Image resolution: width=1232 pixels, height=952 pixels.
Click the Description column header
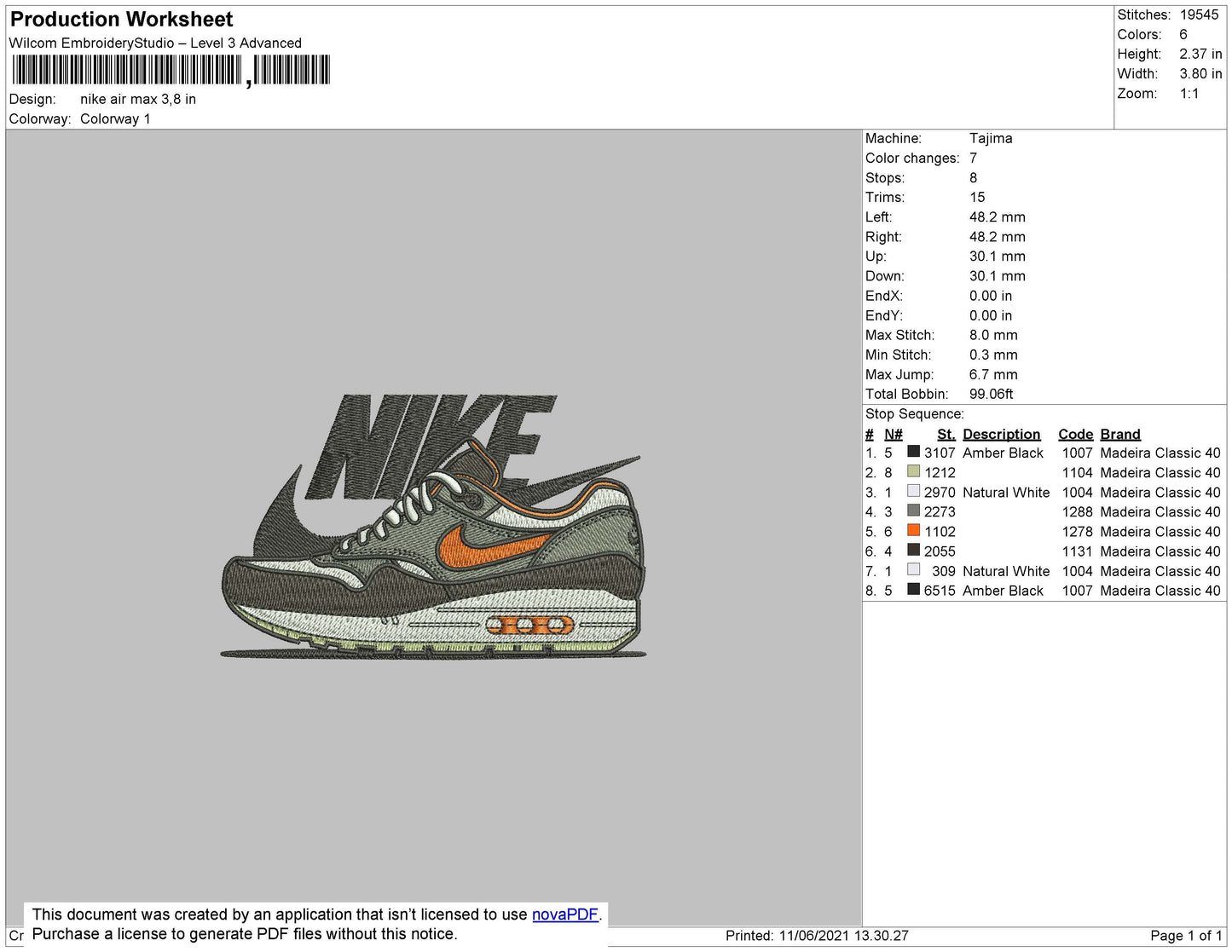click(x=1002, y=434)
